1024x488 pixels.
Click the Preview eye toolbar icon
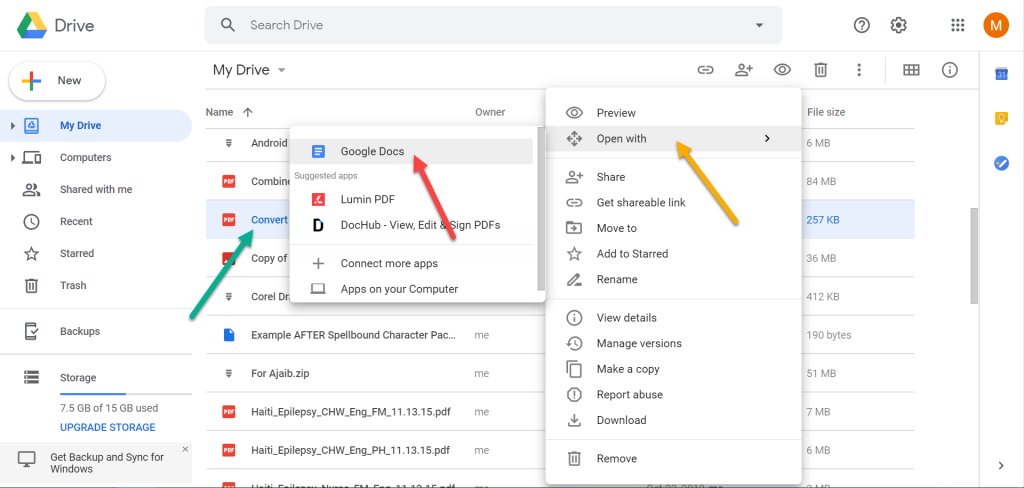point(782,70)
